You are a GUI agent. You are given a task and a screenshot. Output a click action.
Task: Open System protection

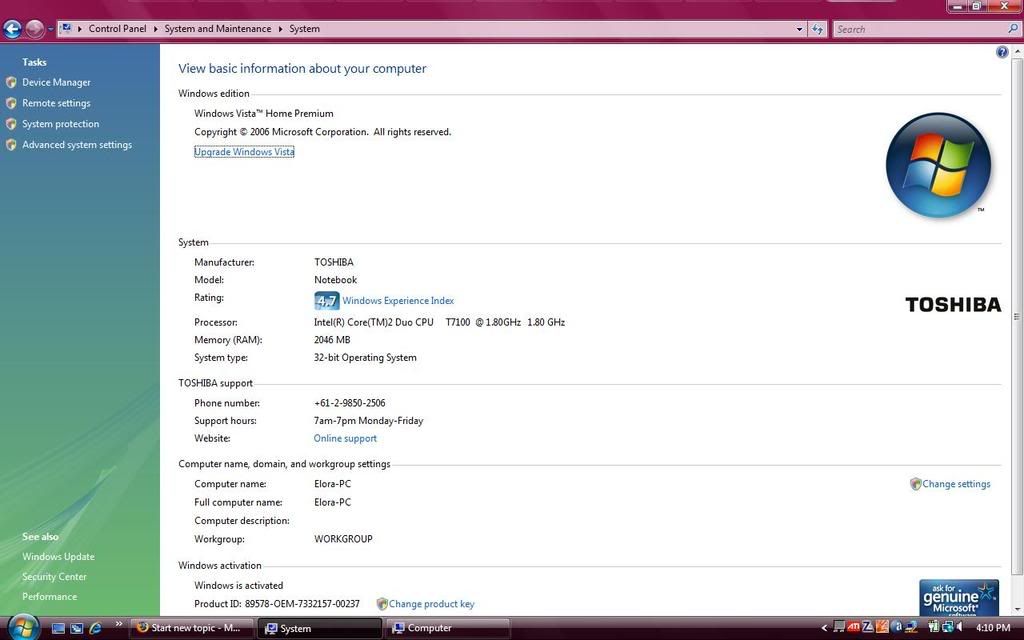(61, 124)
